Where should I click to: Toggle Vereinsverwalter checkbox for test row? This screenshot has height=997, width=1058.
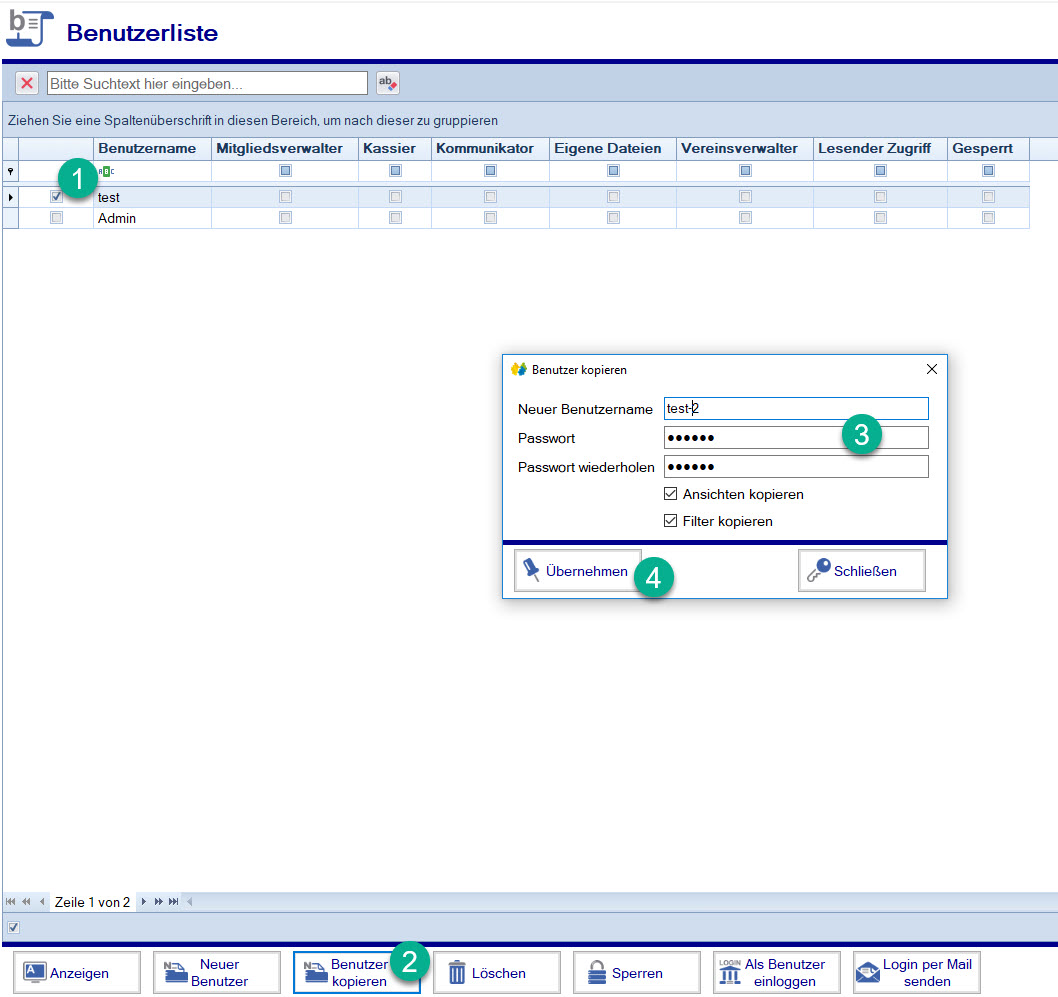[745, 197]
